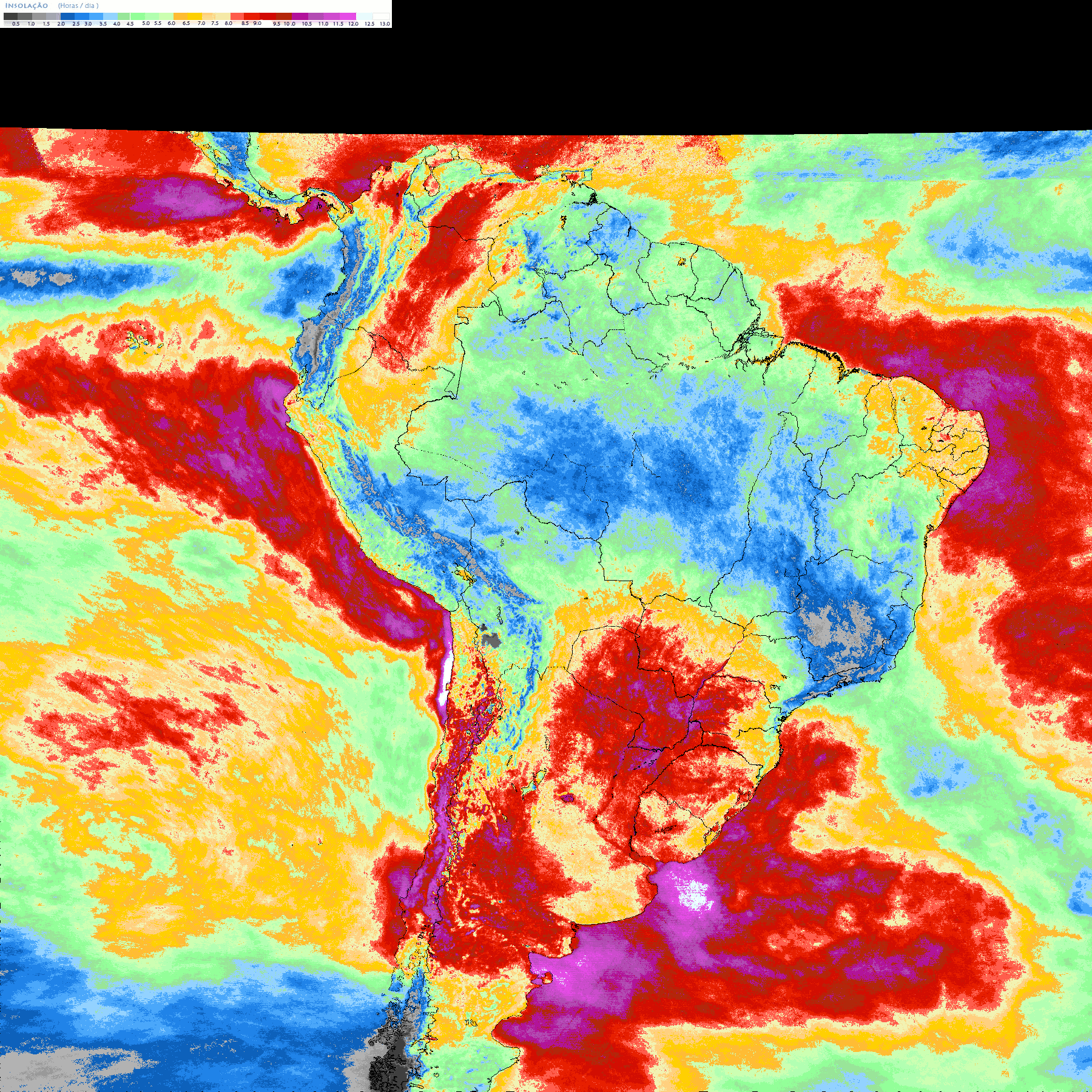Click the INSOLAÇÃO legend title
Screen dimensions: 1092x1092
pos(27,5)
